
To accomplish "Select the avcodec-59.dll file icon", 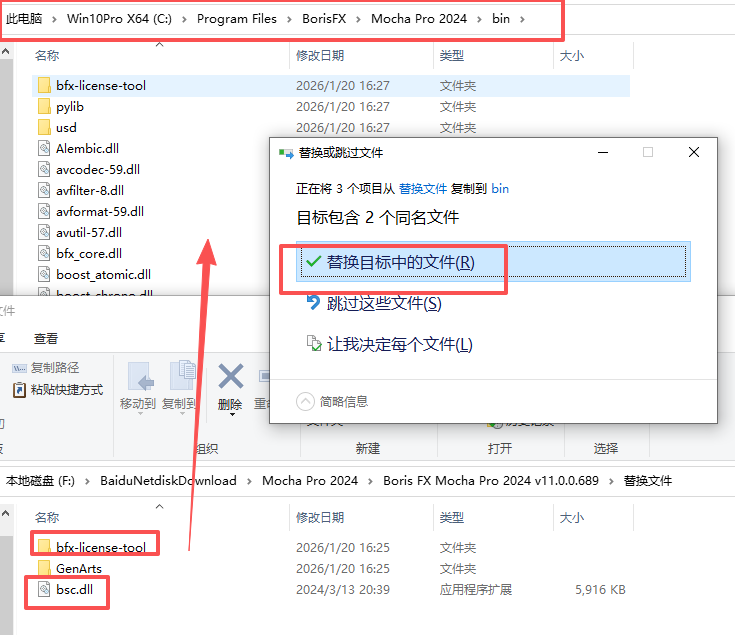I will coord(44,170).
